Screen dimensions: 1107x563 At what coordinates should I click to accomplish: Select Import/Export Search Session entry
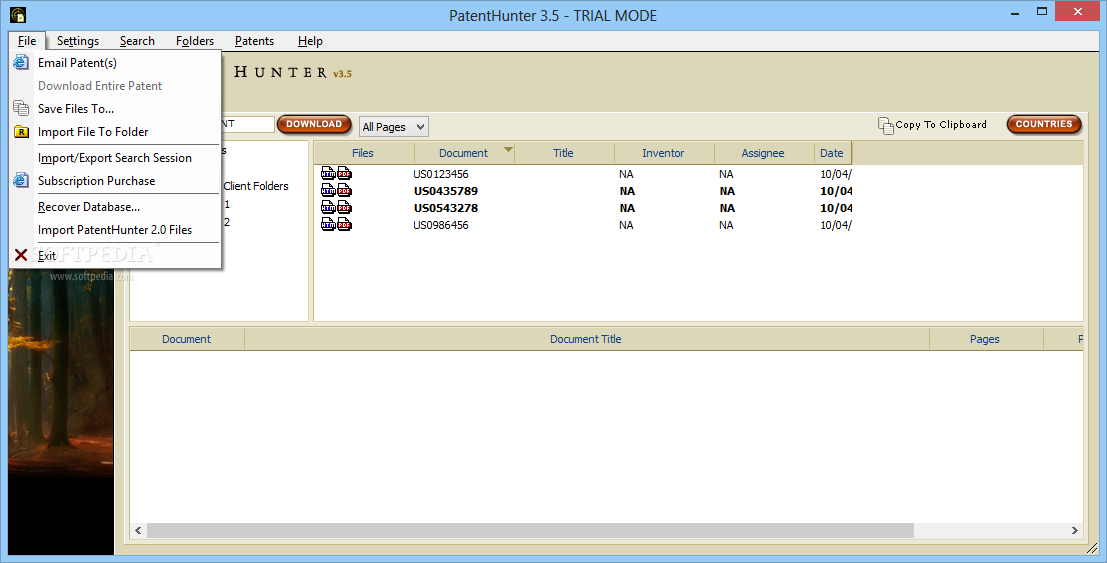(115, 158)
